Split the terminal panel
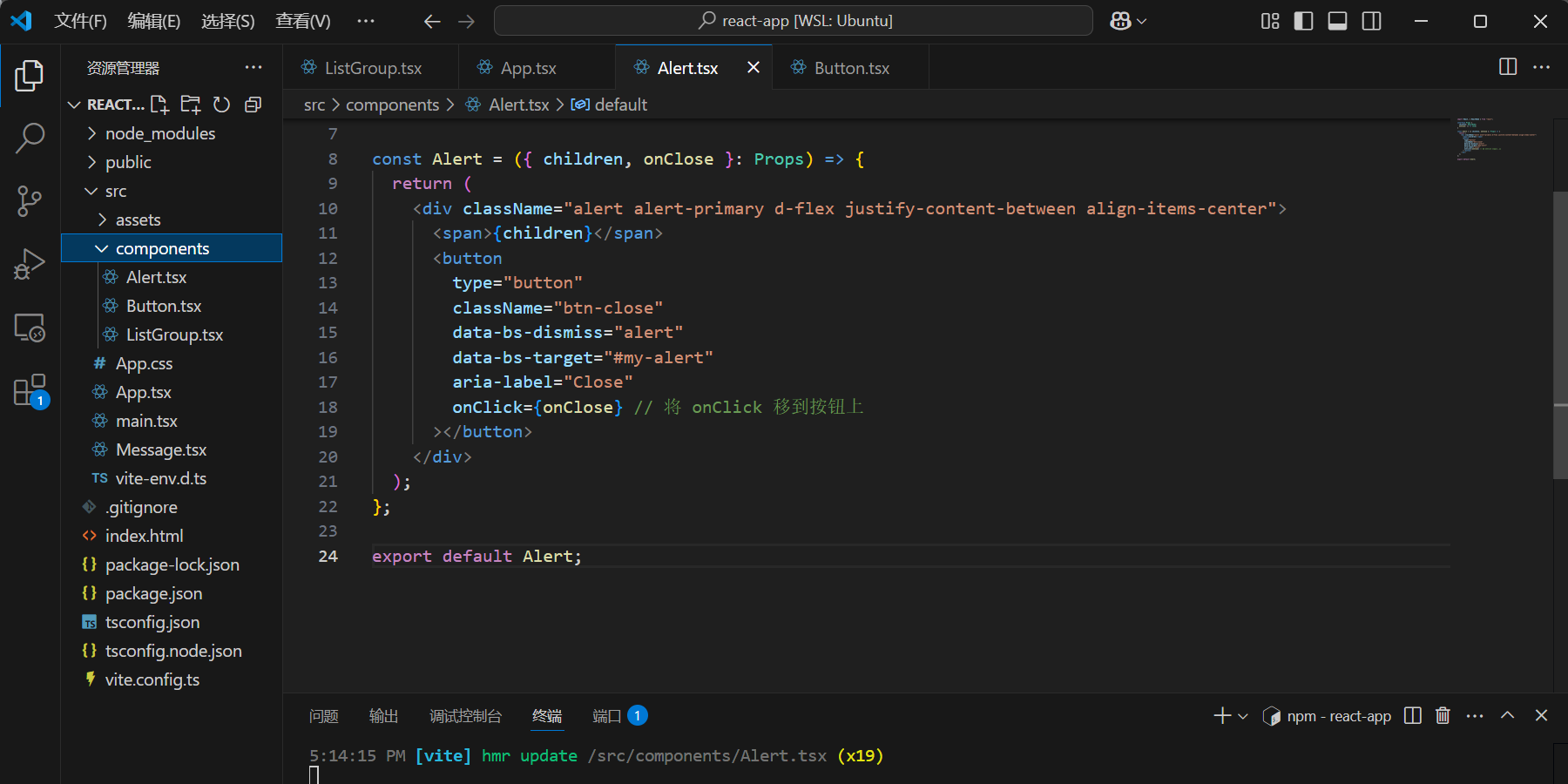Viewport: 1568px width, 784px height. (1413, 715)
